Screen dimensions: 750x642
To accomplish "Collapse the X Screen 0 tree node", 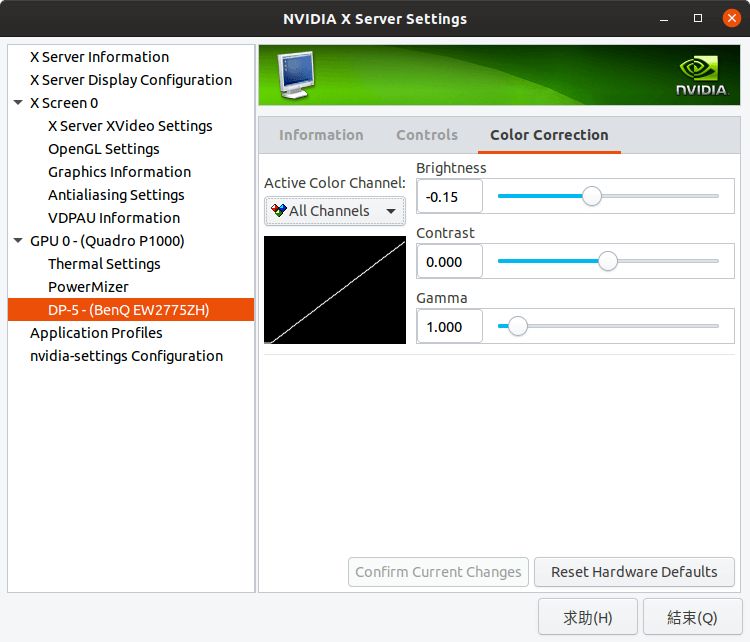I will coord(18,102).
